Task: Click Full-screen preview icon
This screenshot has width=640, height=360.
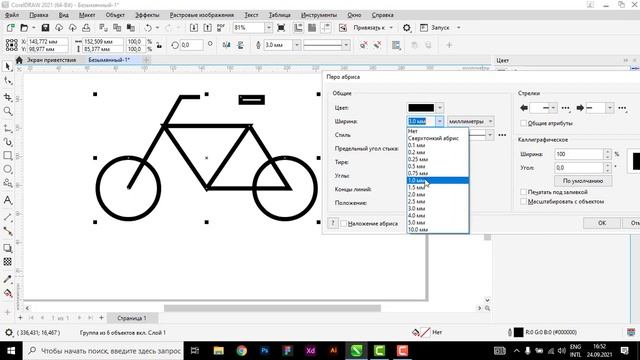Action: coord(281,28)
